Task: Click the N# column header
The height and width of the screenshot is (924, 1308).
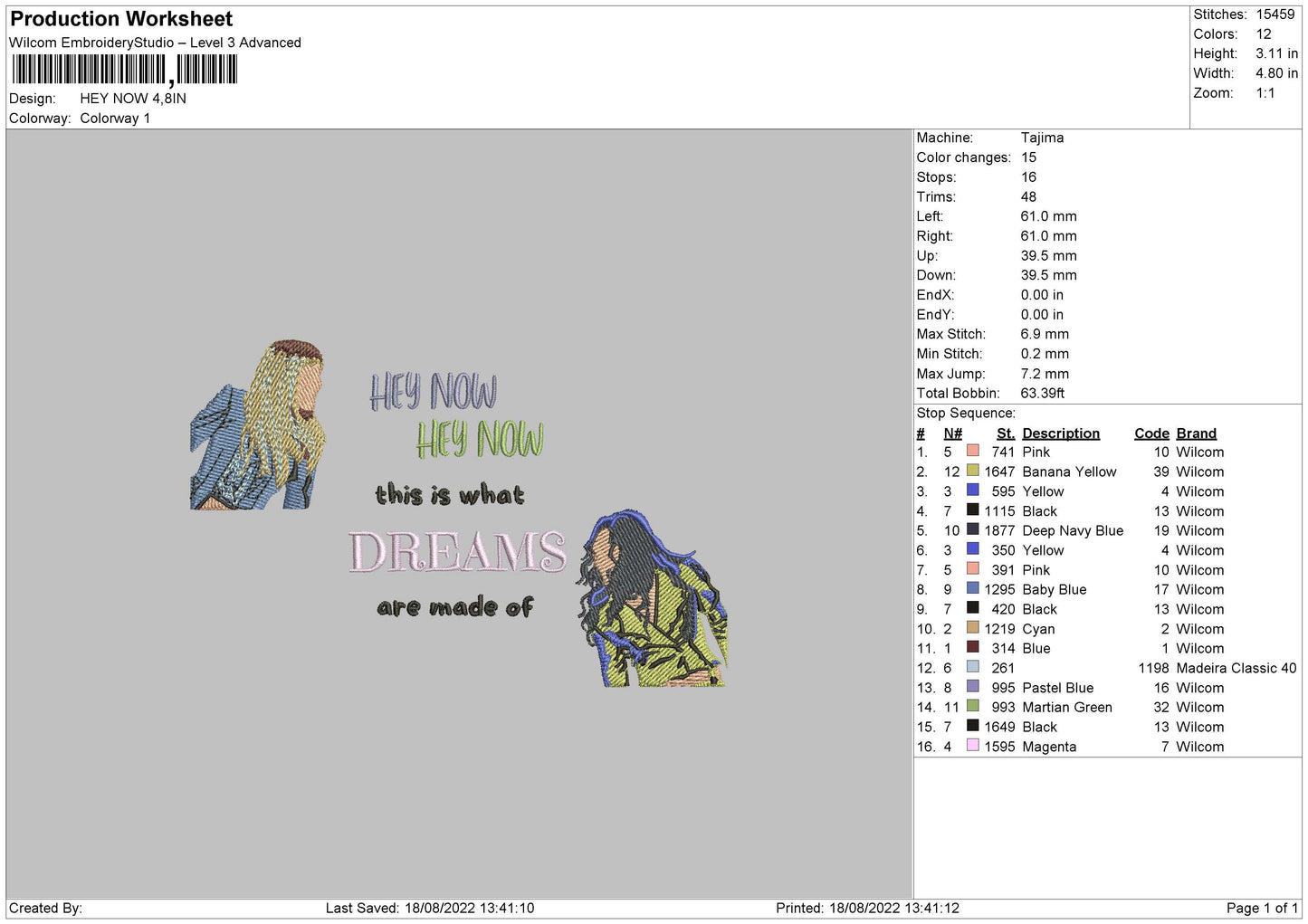Action: pyautogui.click(x=952, y=433)
